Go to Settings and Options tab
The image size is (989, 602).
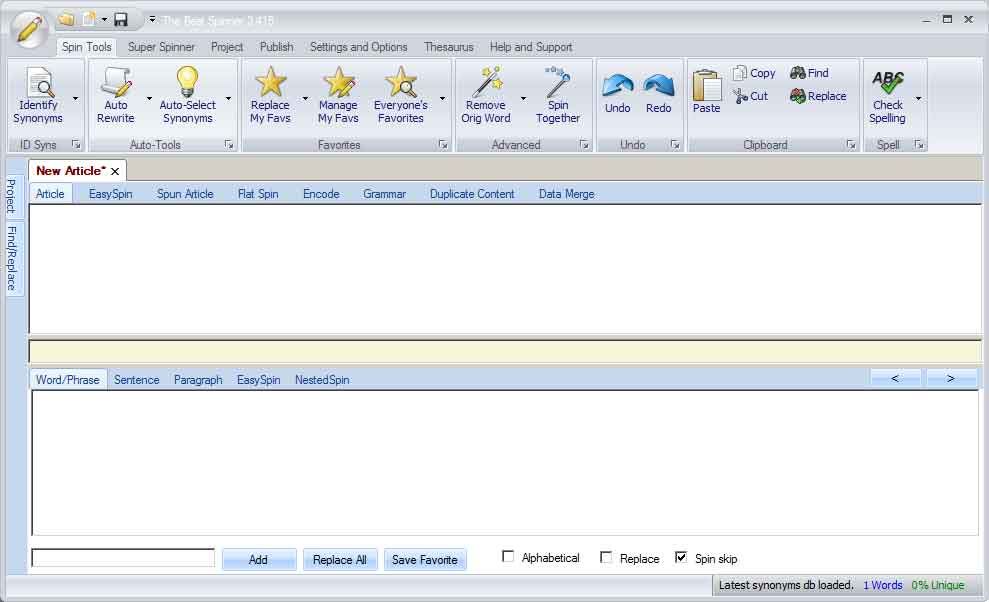pyautogui.click(x=358, y=47)
